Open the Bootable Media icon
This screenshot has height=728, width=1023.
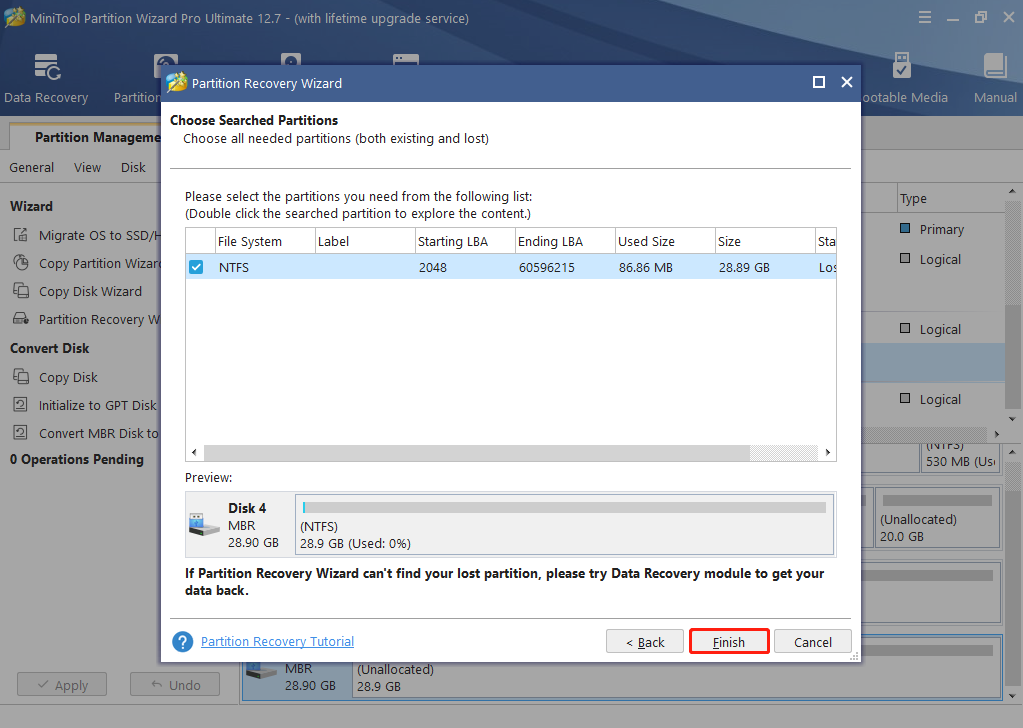point(901,65)
